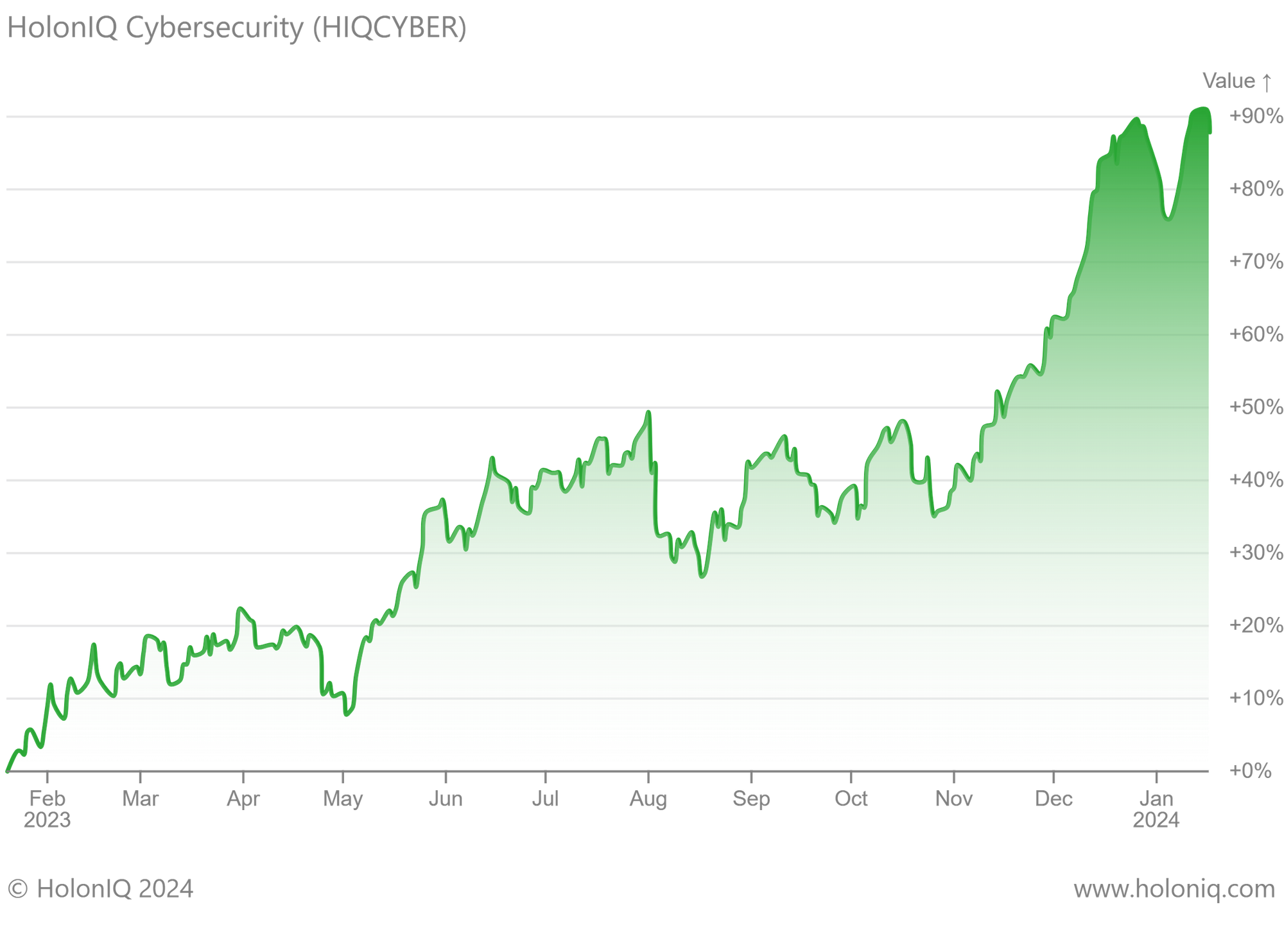Click the +40% y-axis label
The height and width of the screenshot is (952, 1284).
(x=1255, y=480)
